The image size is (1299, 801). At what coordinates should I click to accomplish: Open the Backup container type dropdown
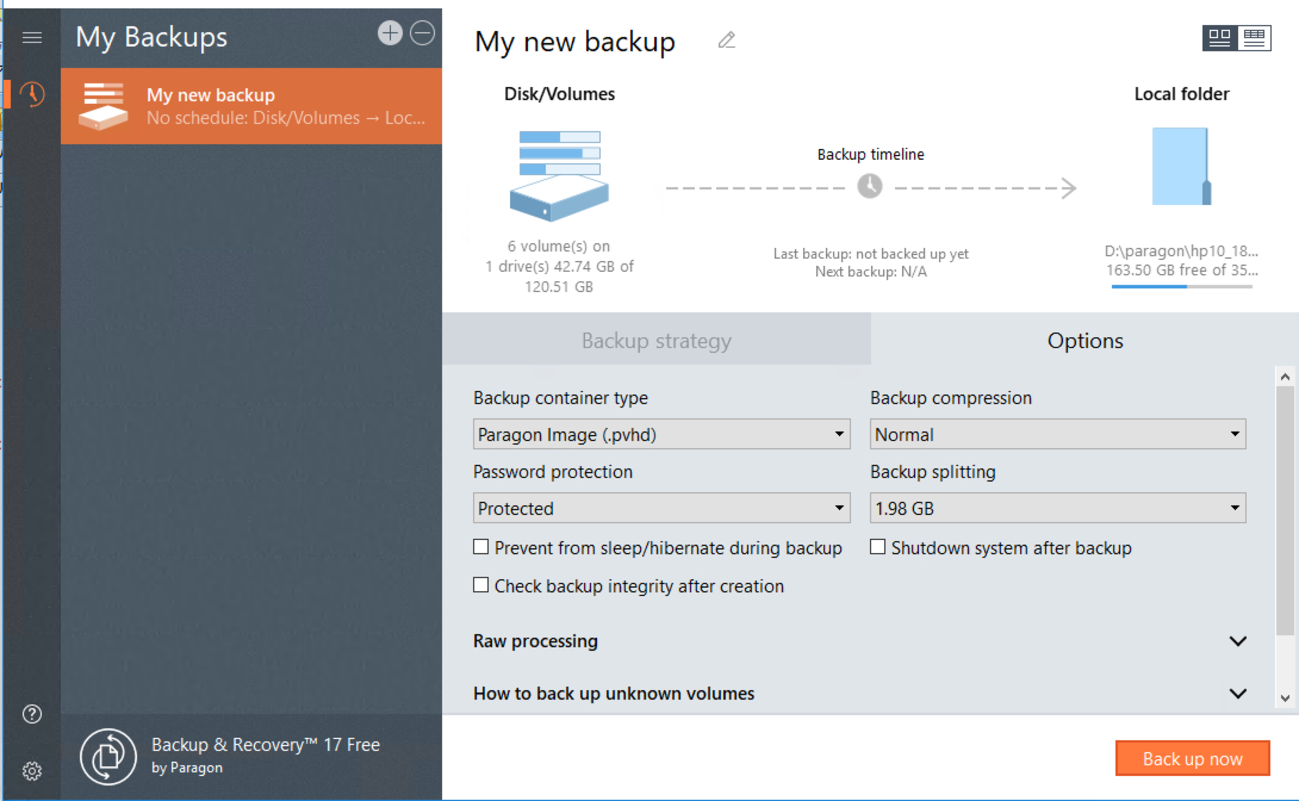[x=661, y=435]
